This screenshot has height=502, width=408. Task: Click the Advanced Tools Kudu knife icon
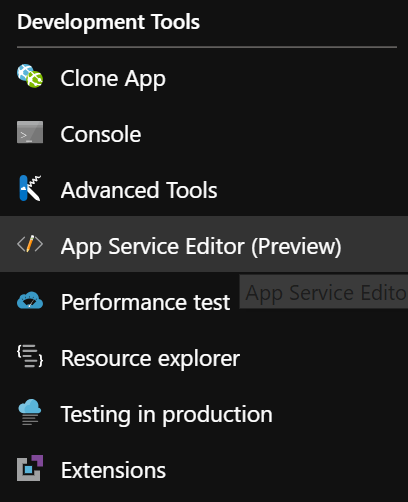click(x=30, y=188)
